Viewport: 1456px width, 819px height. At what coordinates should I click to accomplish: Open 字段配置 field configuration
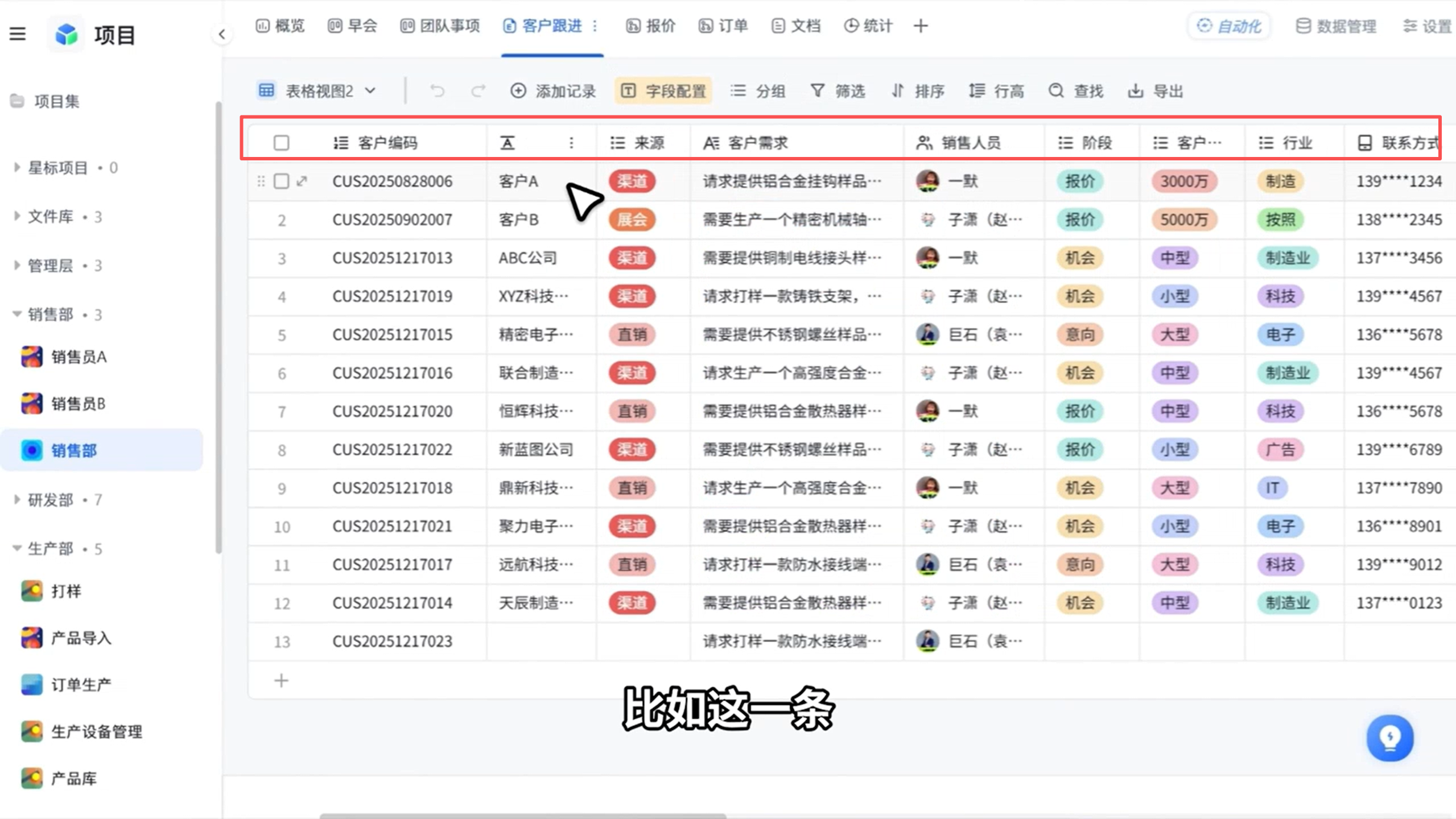[x=663, y=91]
